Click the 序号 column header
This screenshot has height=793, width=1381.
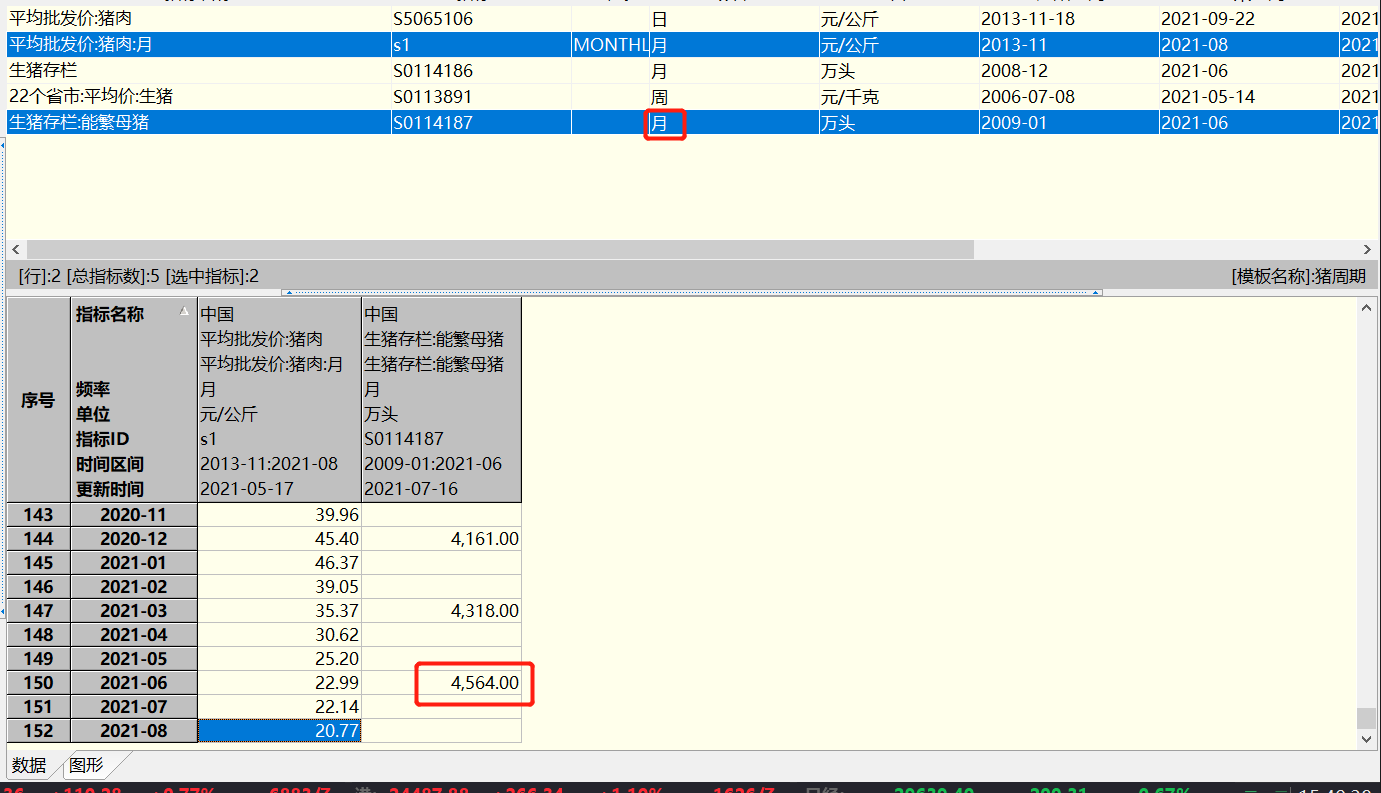[x=38, y=400]
